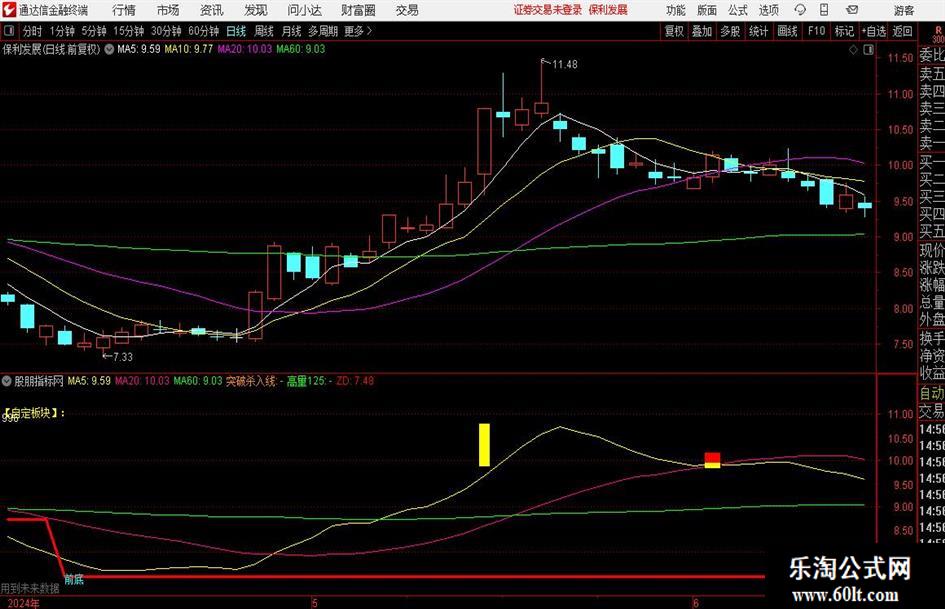
Task: Toggle the panel layout icon beside the diamond
Action: point(868,50)
